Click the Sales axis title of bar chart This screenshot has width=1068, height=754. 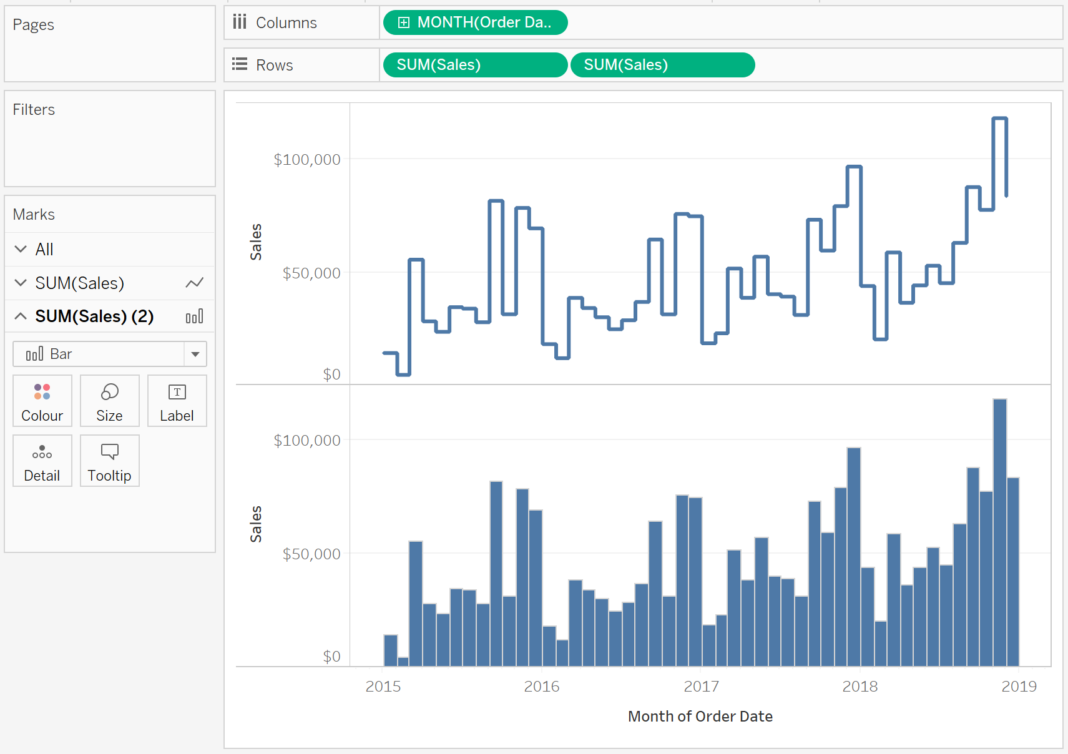pyautogui.click(x=255, y=524)
